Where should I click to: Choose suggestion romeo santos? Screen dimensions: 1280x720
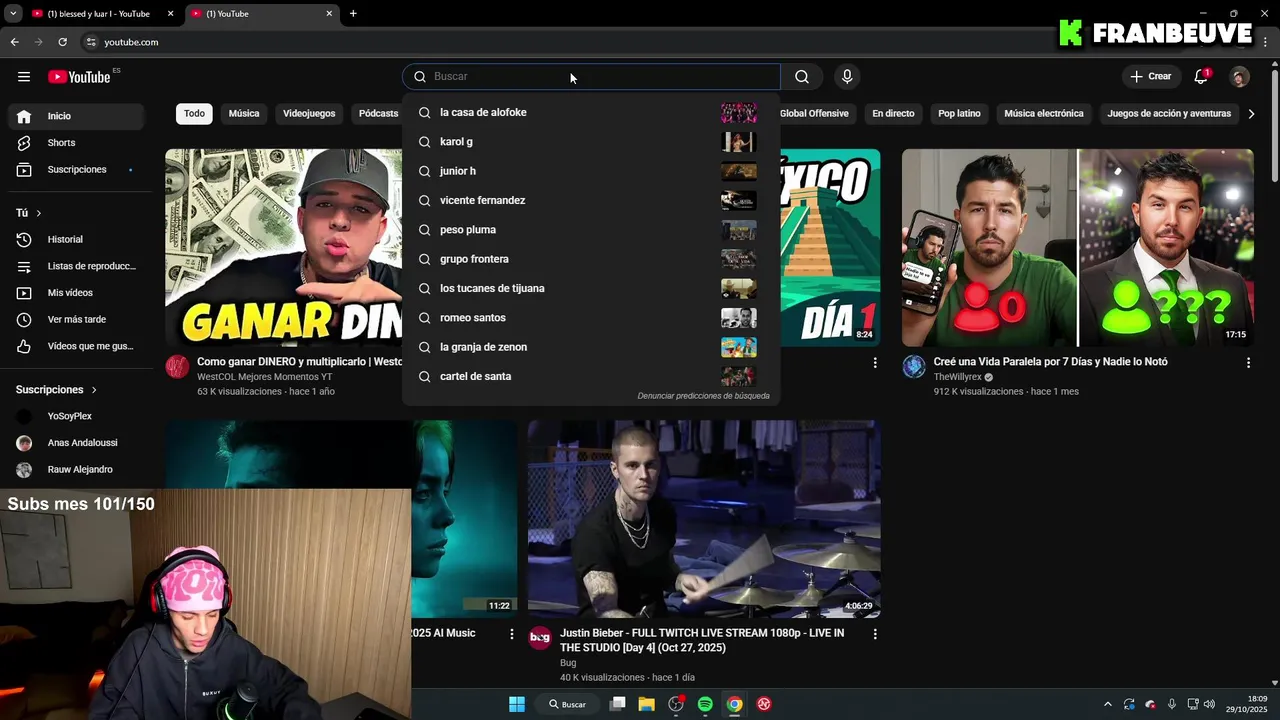[x=591, y=318]
